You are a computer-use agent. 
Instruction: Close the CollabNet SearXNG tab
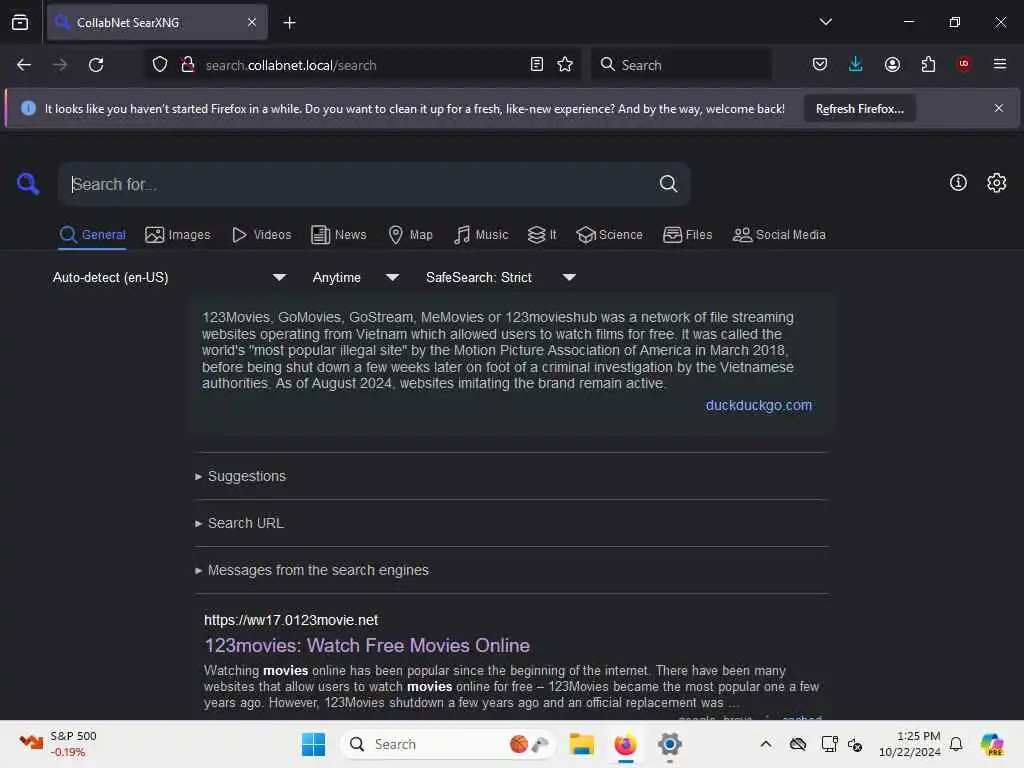[252, 23]
